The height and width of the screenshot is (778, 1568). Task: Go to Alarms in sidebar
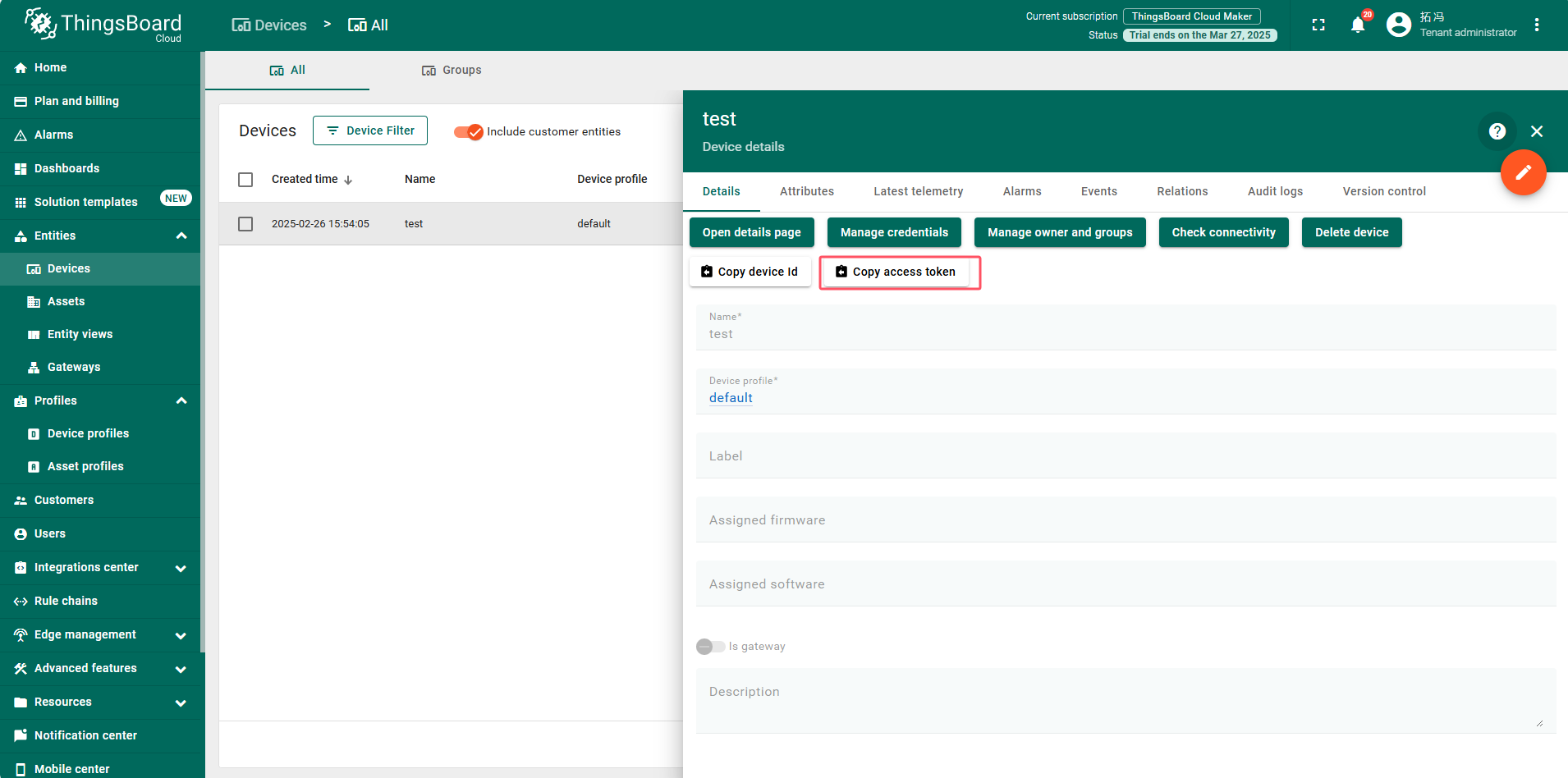click(100, 135)
